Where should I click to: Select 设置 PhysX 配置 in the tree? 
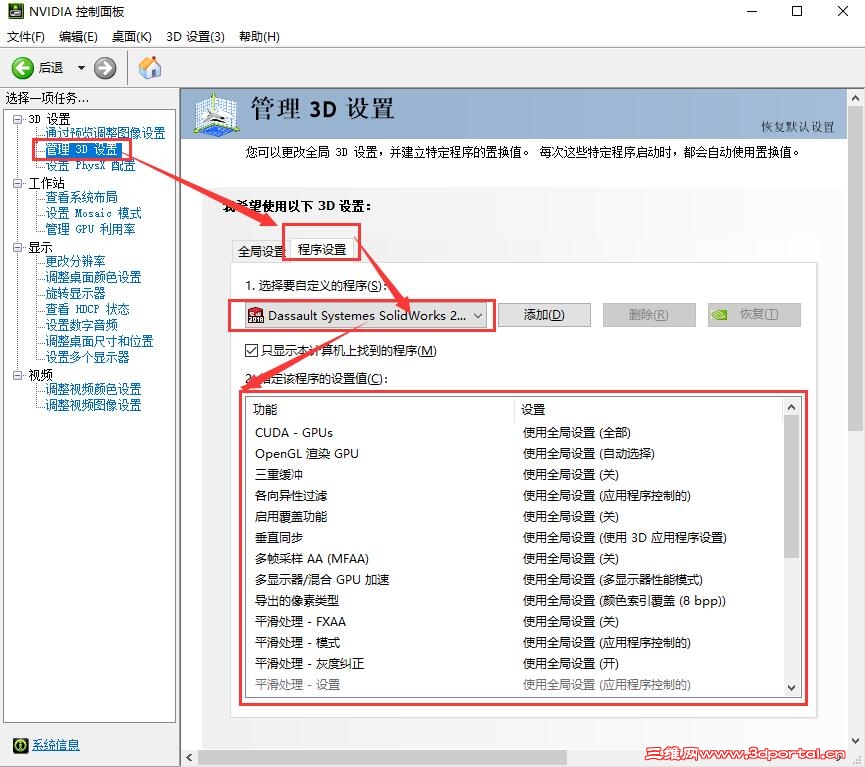click(x=90, y=166)
